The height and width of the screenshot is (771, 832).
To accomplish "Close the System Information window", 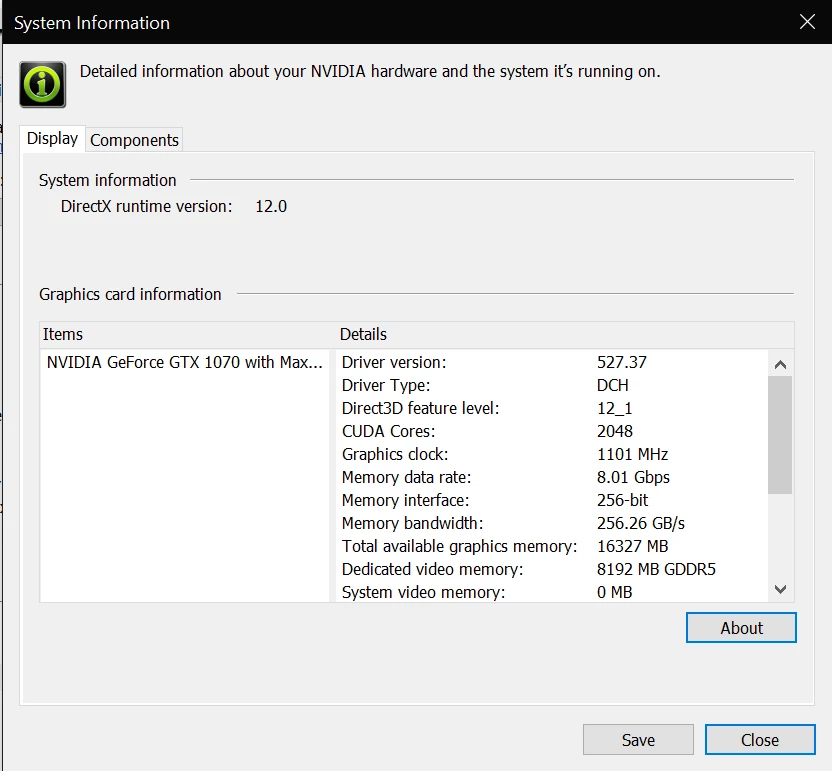I will click(x=807, y=22).
